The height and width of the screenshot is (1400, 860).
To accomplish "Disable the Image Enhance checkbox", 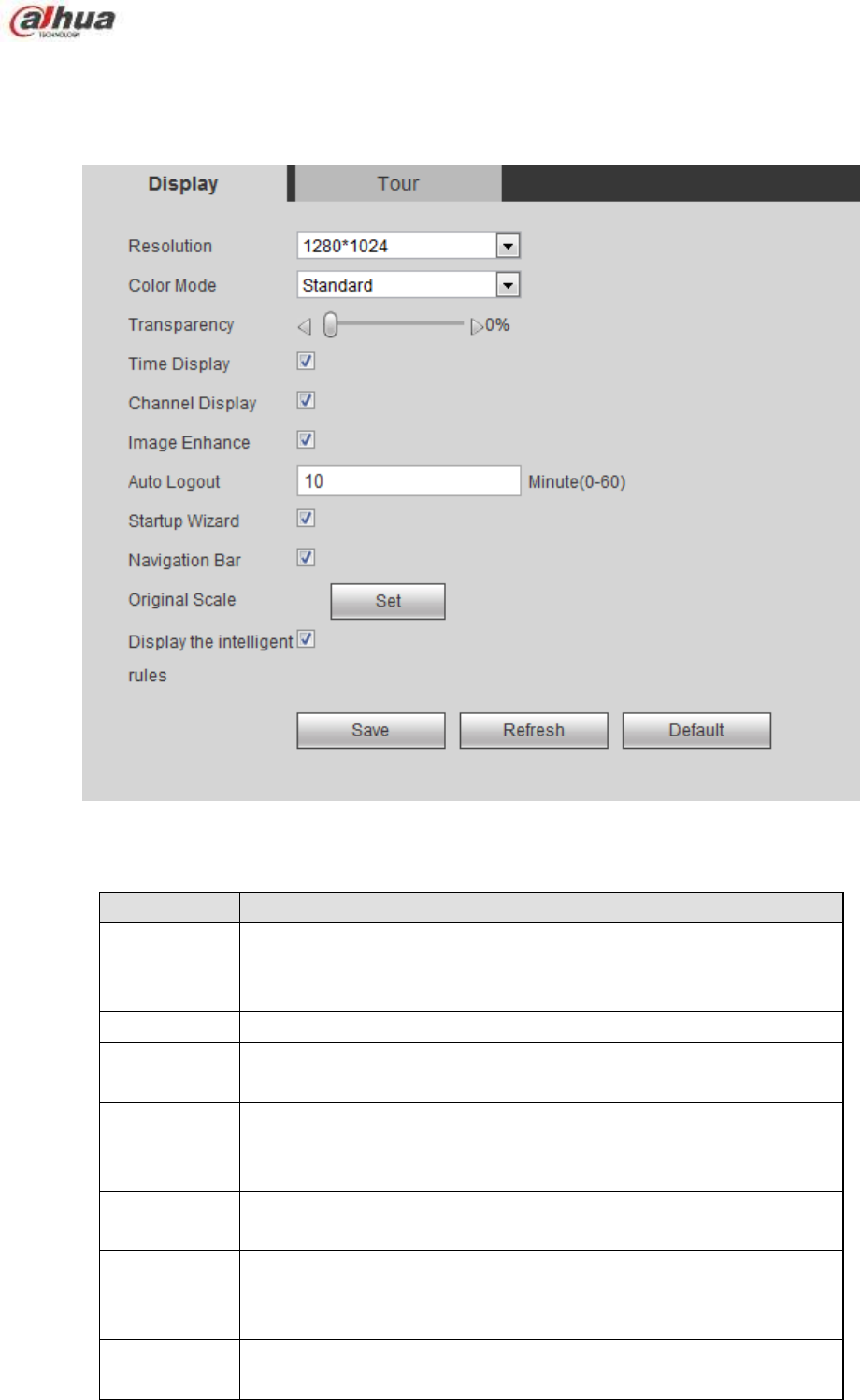I will coord(306,440).
